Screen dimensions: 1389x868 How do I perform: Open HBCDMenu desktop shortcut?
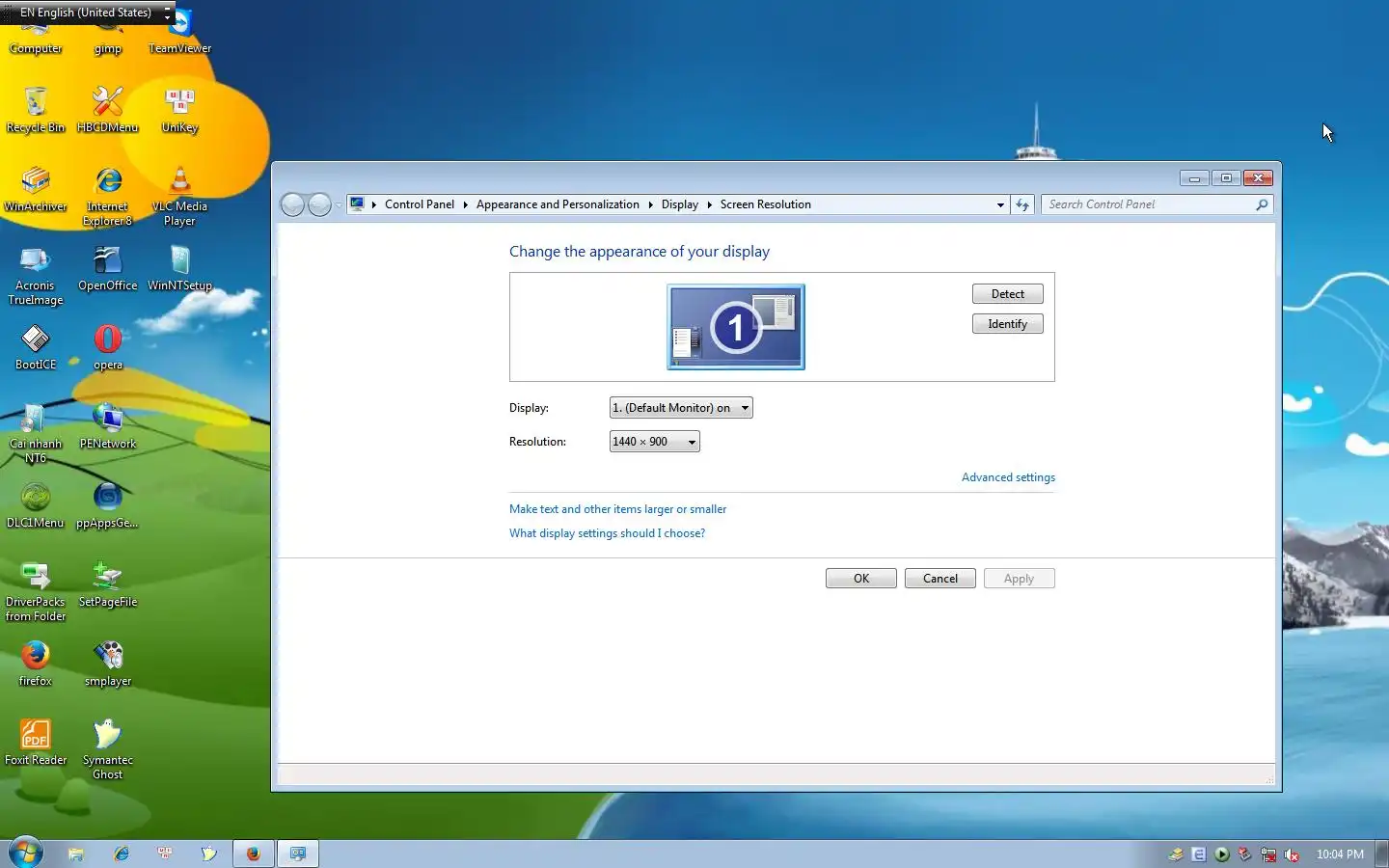[107, 109]
